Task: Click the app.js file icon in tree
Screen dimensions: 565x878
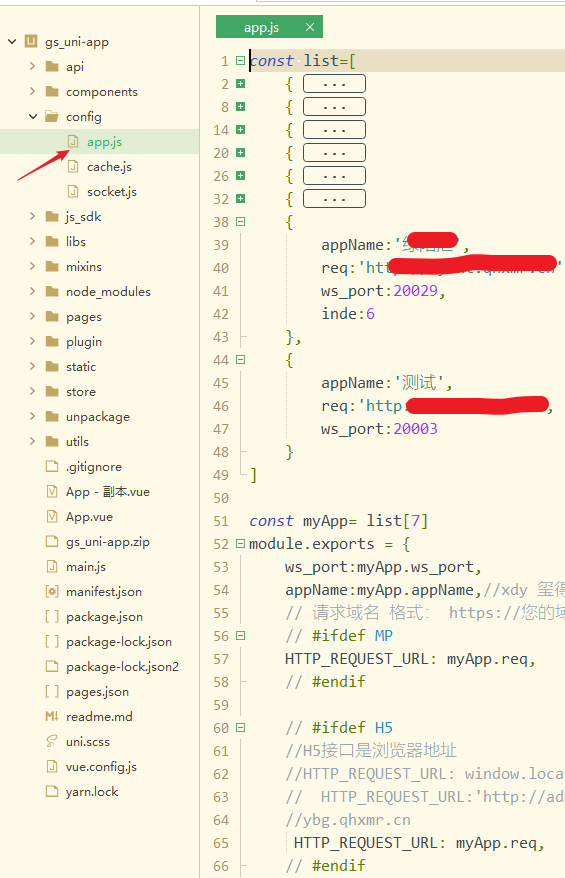Action: [x=73, y=142]
